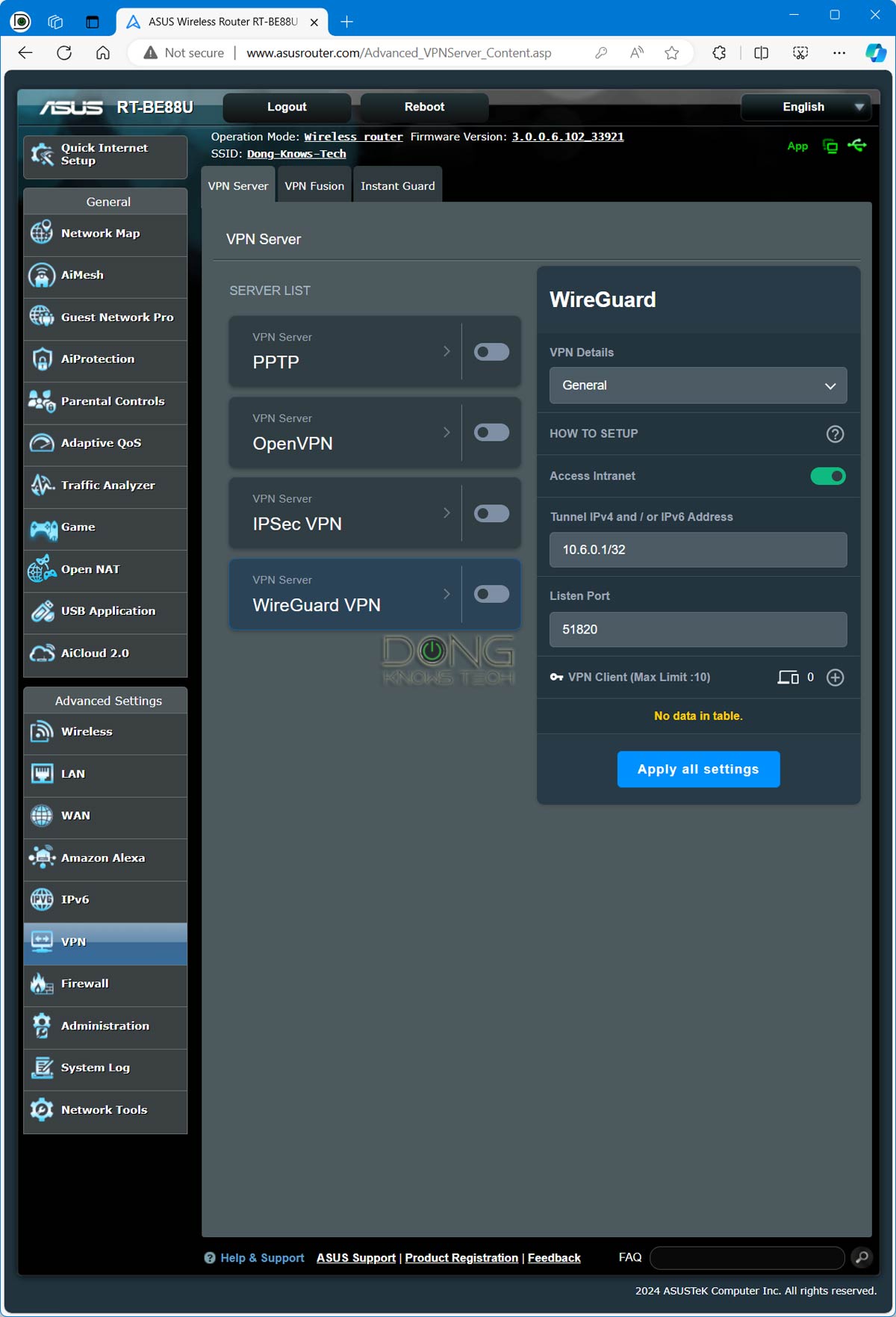Select the AiProtection shield icon
The height and width of the screenshot is (1317, 896).
42,359
